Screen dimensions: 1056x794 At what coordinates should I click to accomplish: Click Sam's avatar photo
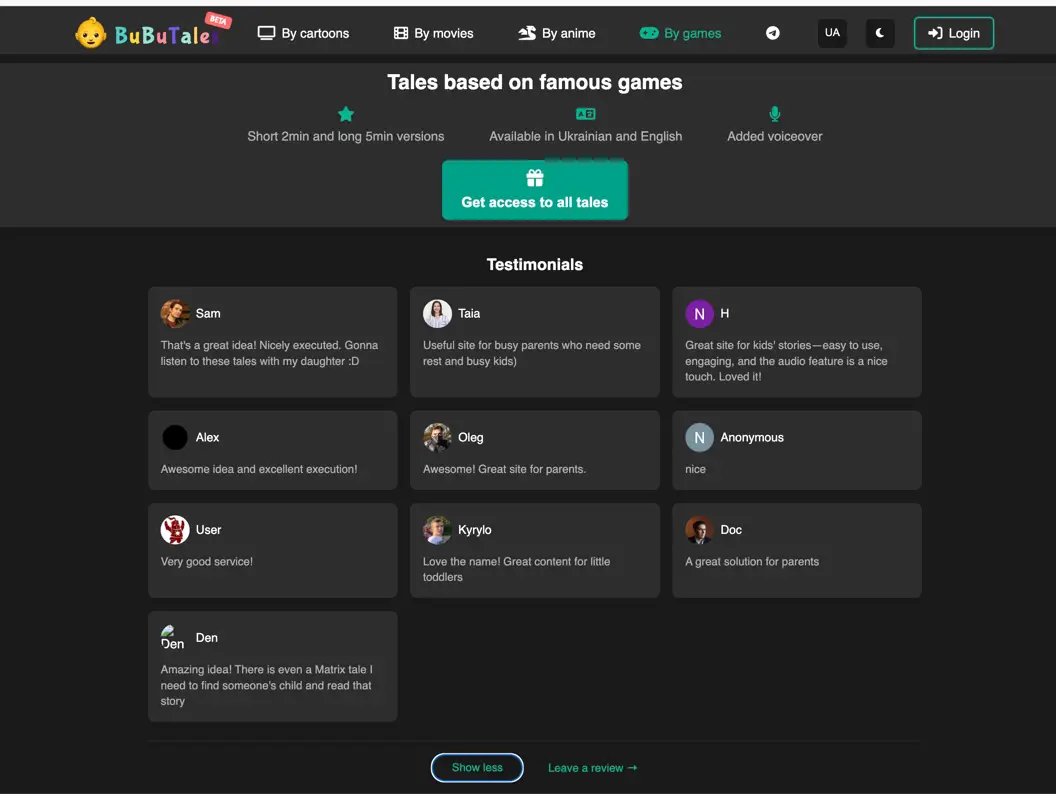tap(175, 314)
